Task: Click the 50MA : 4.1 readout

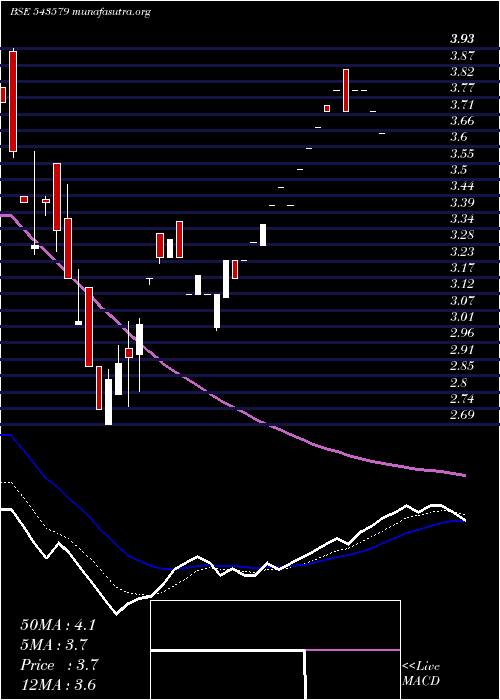Action: click(58, 625)
